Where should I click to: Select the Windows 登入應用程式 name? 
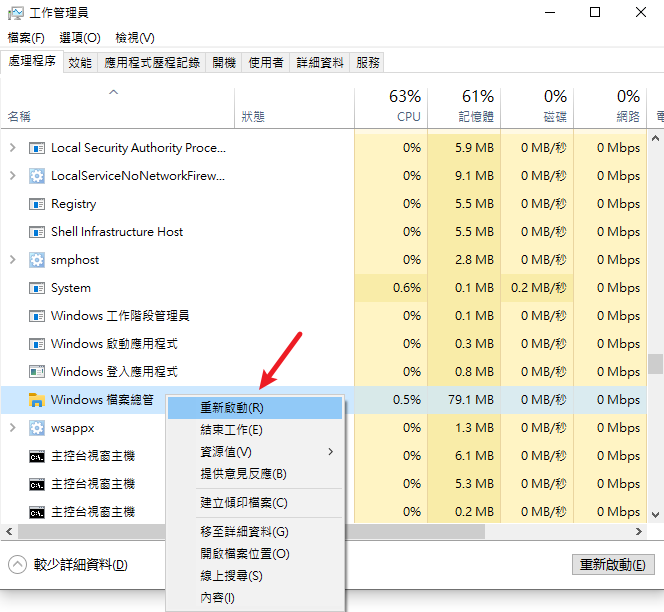[114, 372]
